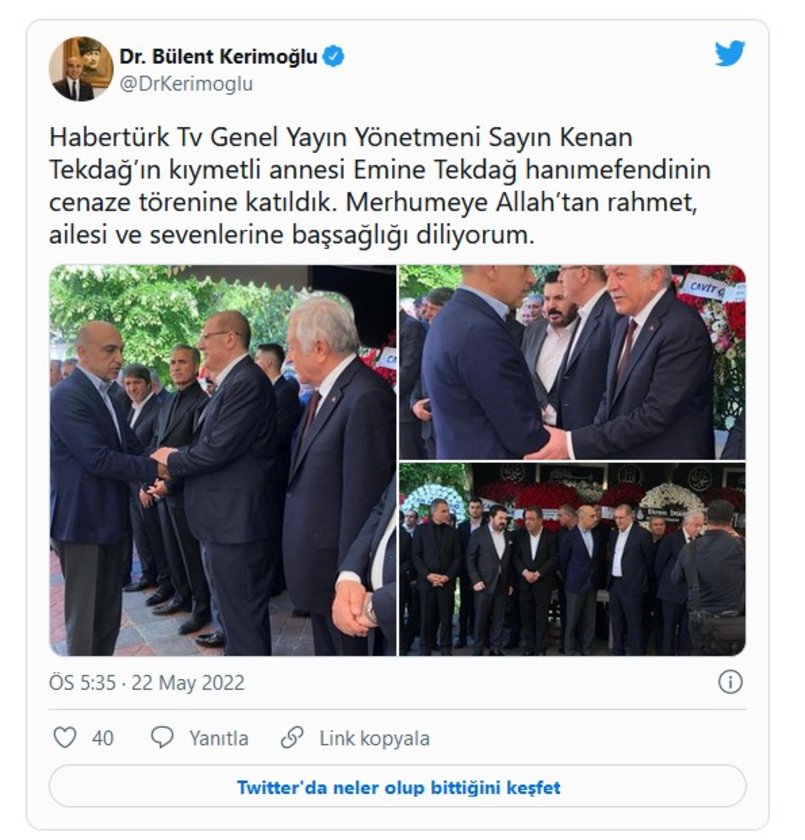The image size is (805, 840).
Task: Click the like count number 40
Action: [x=102, y=738]
